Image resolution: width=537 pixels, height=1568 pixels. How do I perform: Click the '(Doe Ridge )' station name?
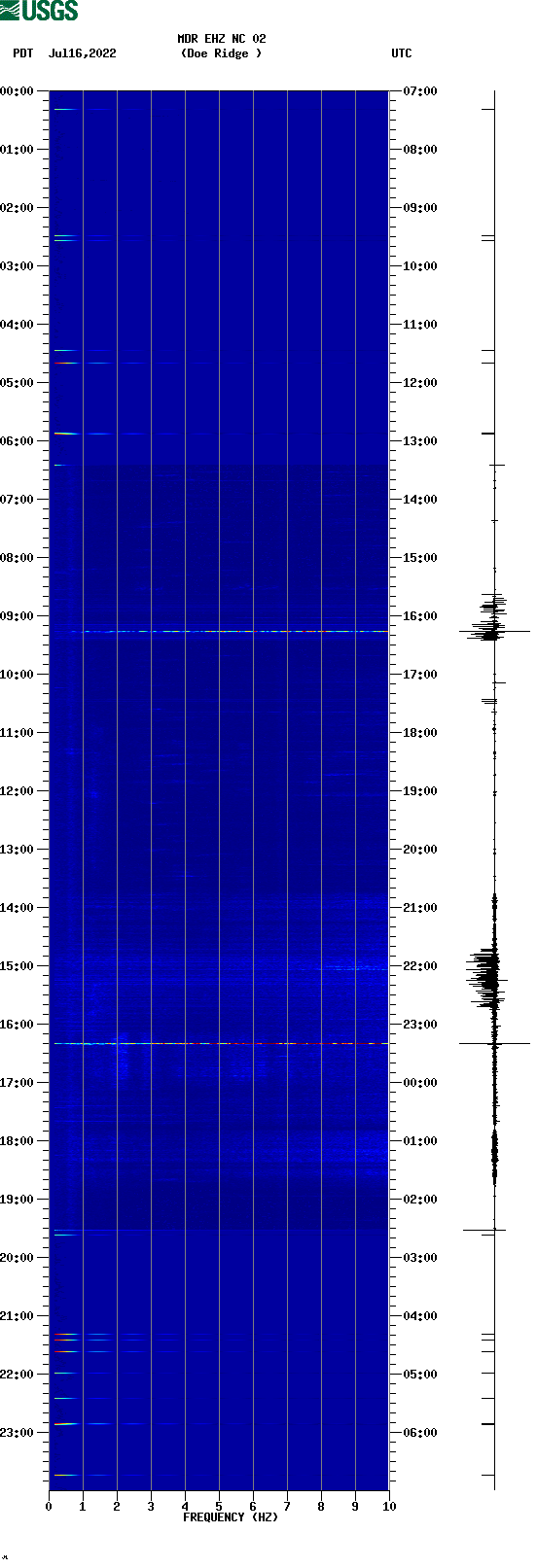point(221,53)
